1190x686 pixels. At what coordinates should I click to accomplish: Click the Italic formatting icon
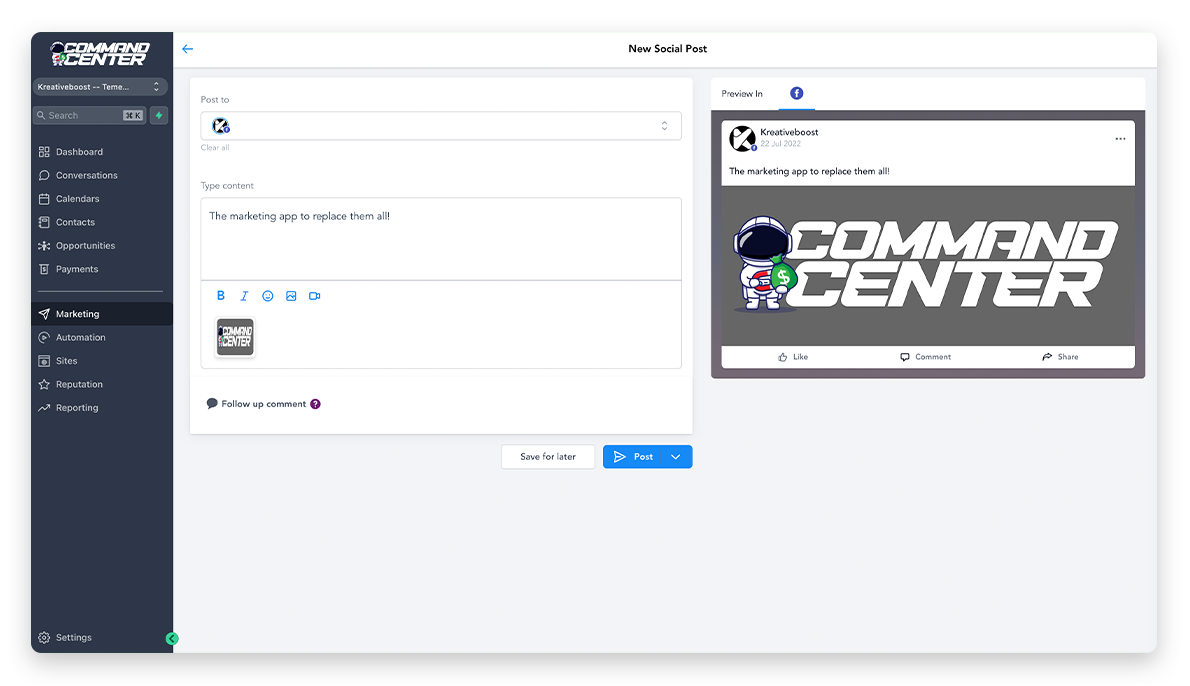244,296
